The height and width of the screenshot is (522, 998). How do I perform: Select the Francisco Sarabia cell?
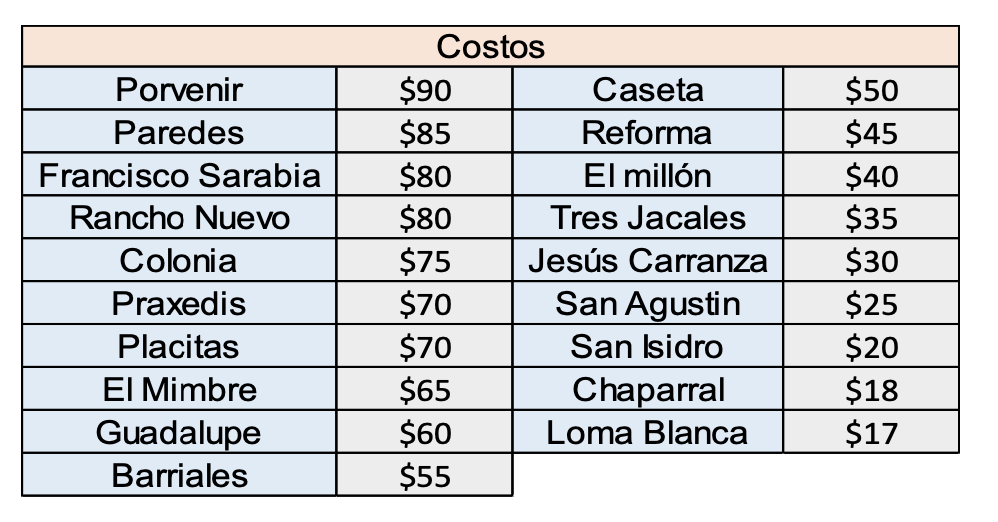pyautogui.click(x=179, y=174)
